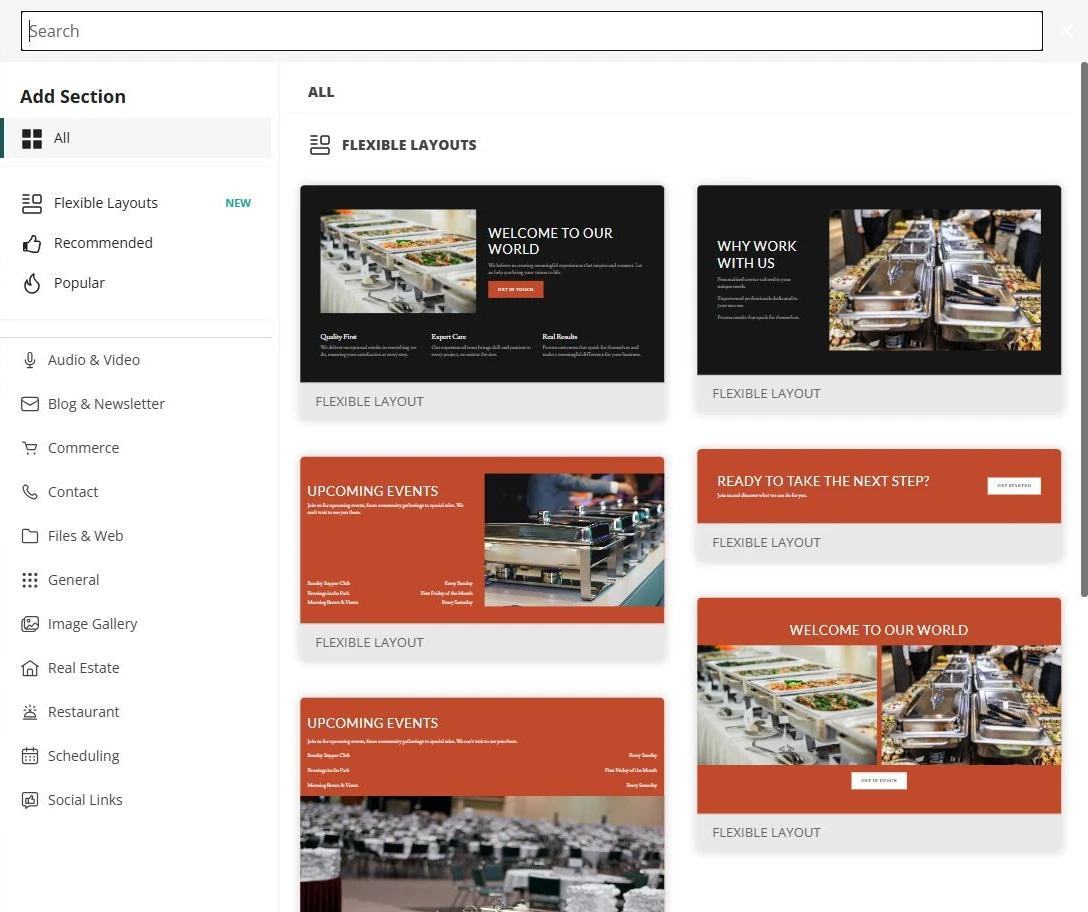Choose Upcoming Events layout with banquet hall photo
Viewport: 1088px width, 912px height.
(x=482, y=805)
